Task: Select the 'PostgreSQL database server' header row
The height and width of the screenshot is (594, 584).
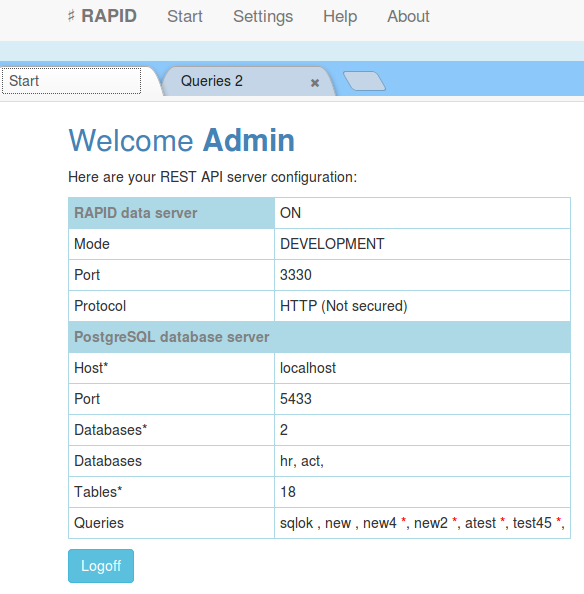Action: 319,337
